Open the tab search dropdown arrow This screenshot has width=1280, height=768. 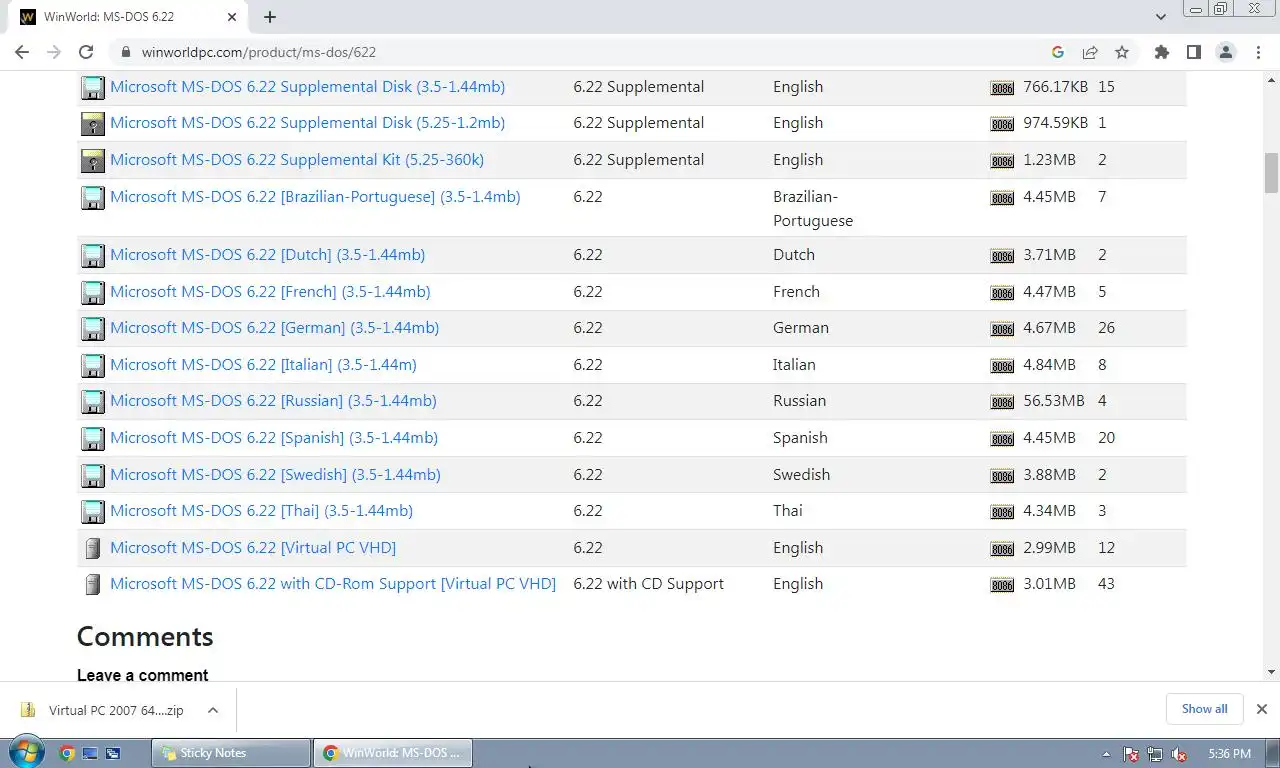pos(1161,17)
